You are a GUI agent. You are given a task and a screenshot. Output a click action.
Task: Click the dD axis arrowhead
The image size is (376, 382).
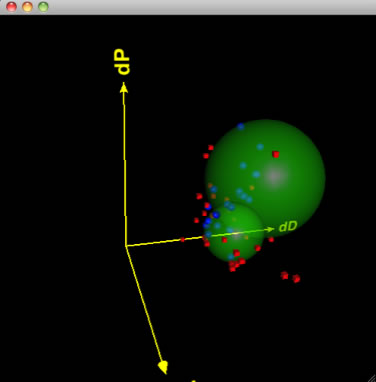pos(270,229)
